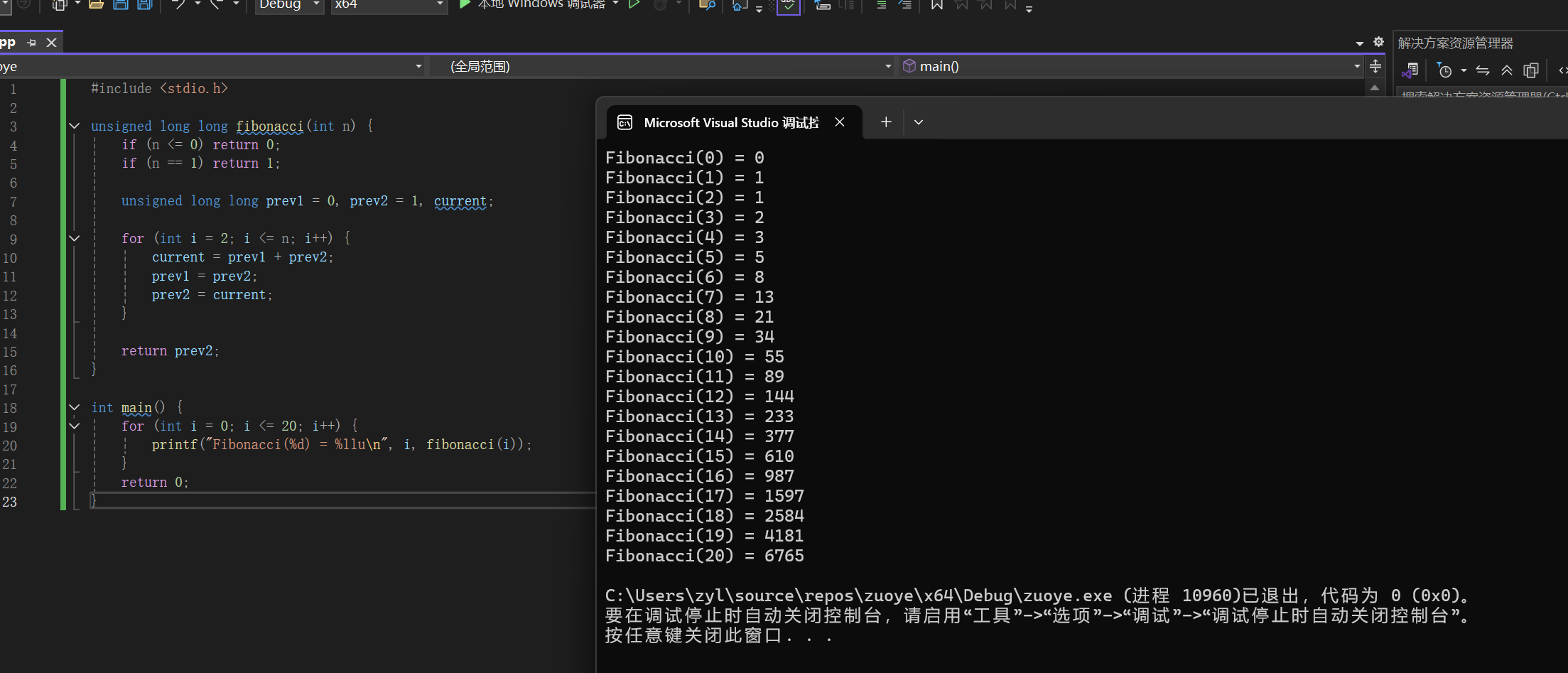
Task: Click the 'Fibonacci(20) = 6765' output line
Action: 704,556
